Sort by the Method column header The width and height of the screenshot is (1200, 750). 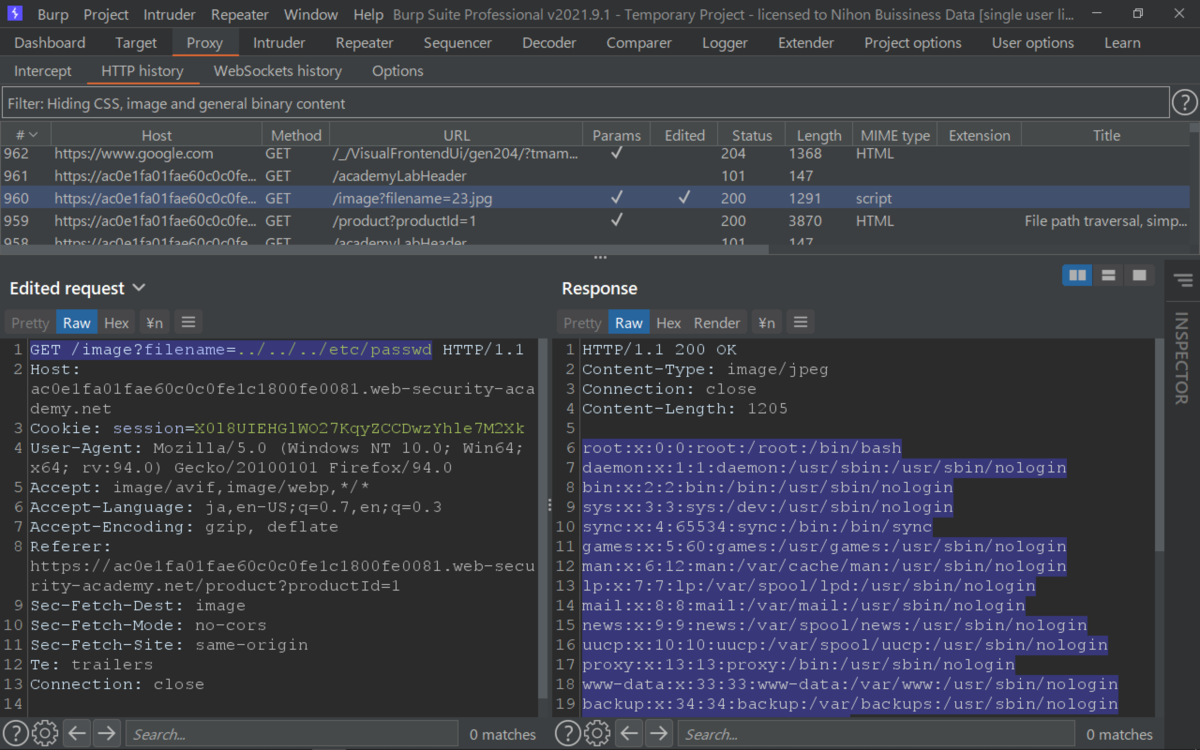coord(296,135)
